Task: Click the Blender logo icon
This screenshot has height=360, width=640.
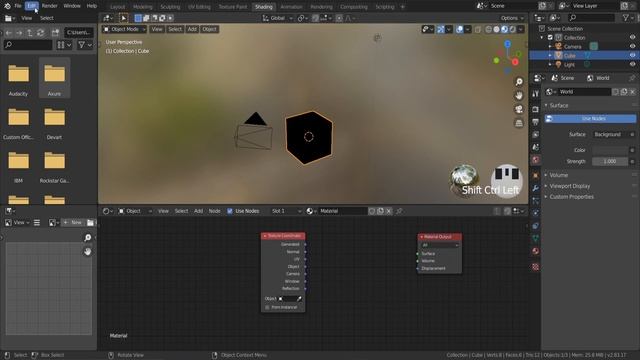Action: (x=7, y=6)
